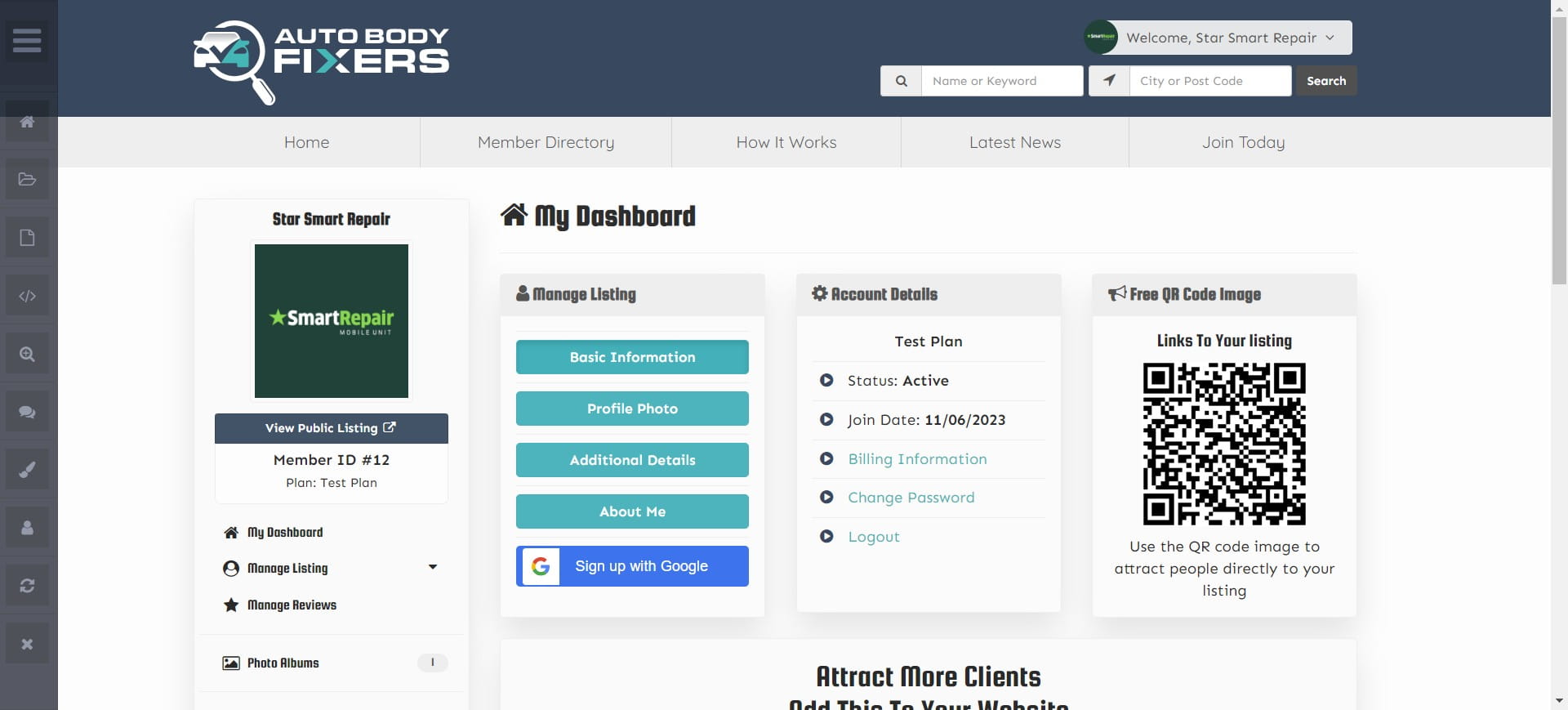Click the Basic Information button
The width and height of the screenshot is (1568, 710).
(x=632, y=357)
